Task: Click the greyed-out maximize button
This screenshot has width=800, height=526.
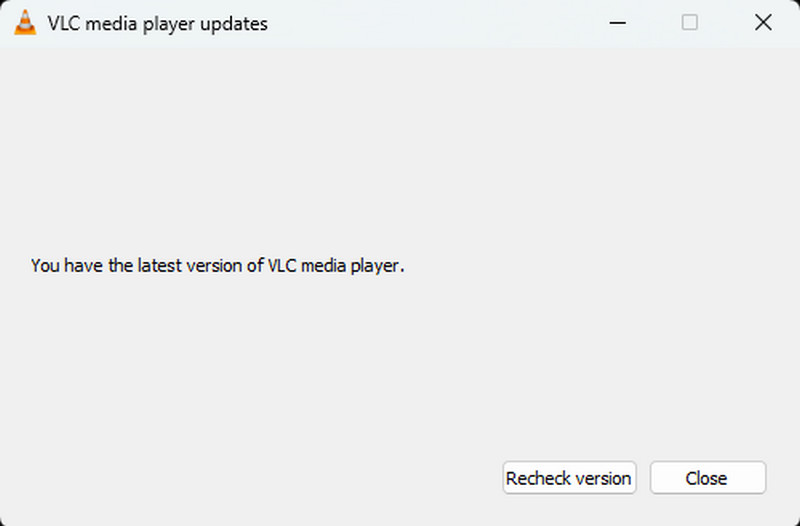Action: (x=689, y=23)
